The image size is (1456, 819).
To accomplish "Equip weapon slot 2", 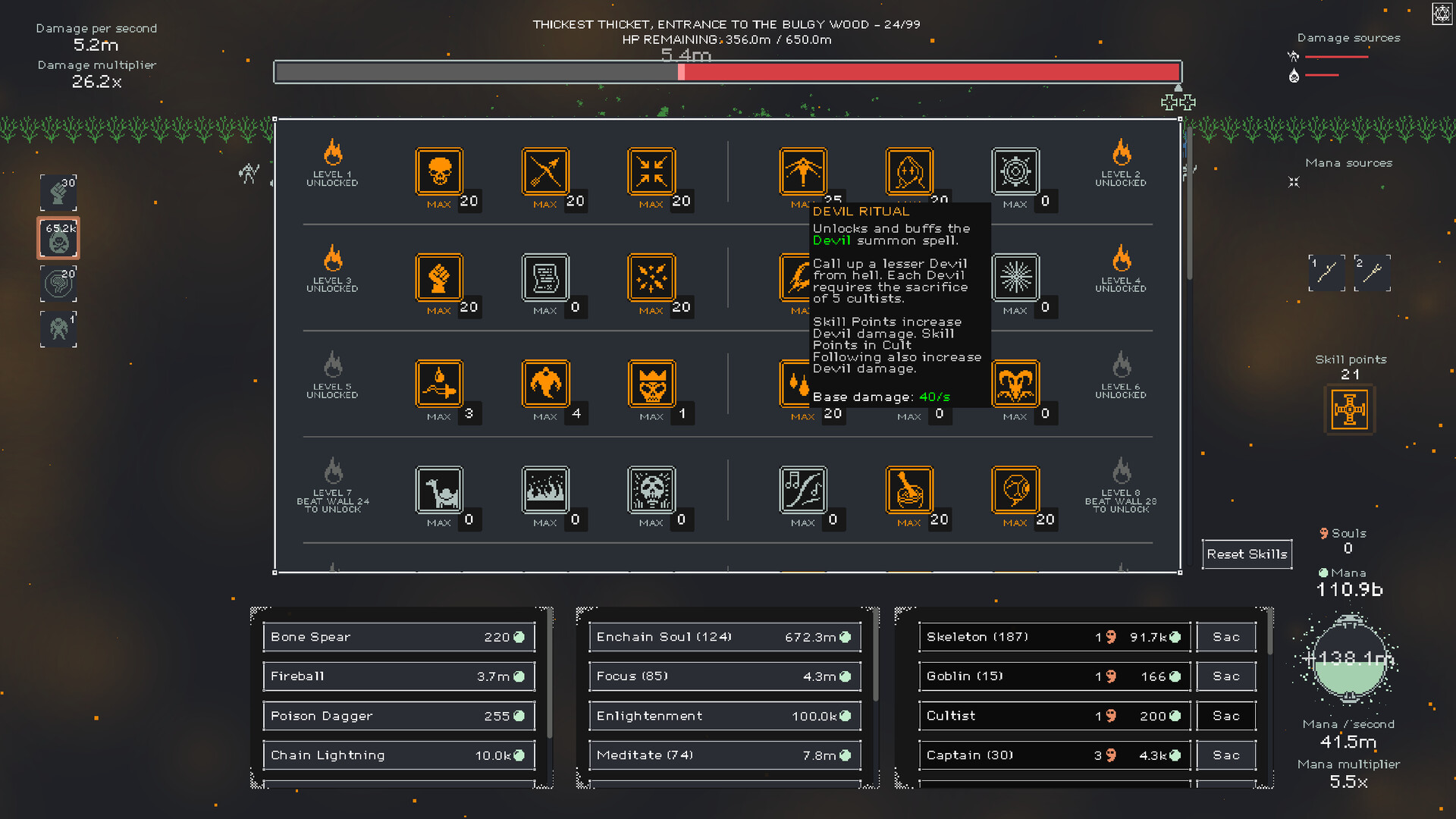I will [x=1373, y=273].
